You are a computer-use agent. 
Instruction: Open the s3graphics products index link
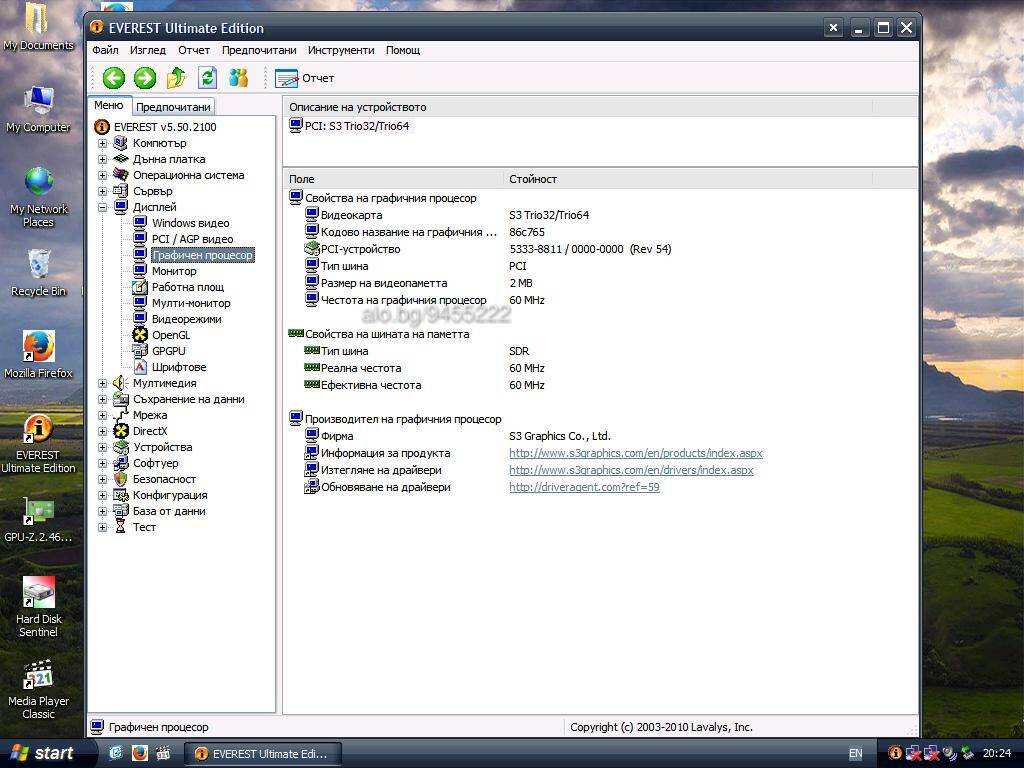pyautogui.click(x=635, y=453)
